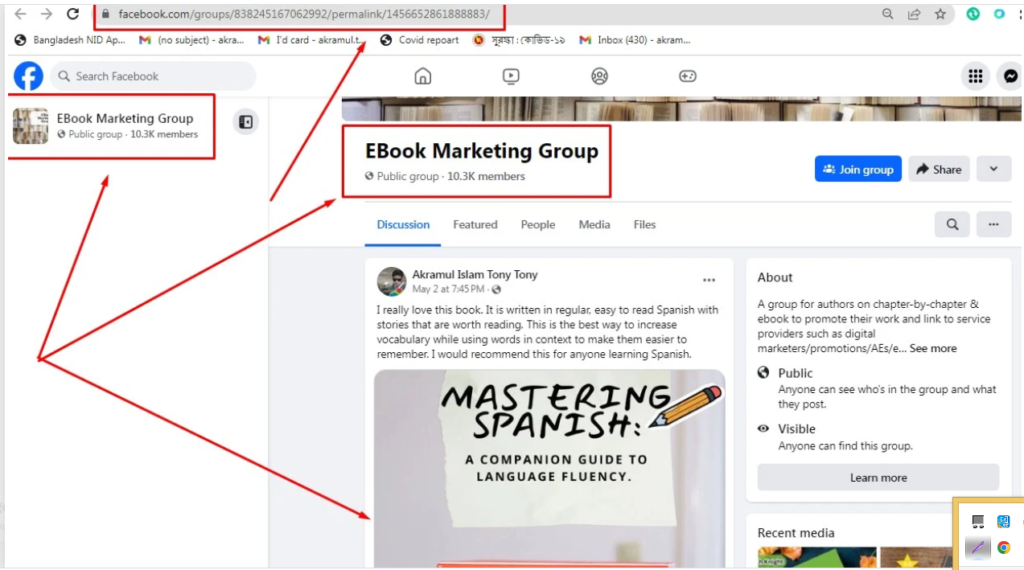
Task: Open the Facebook Groups icon in the top nav
Action: tap(600, 76)
